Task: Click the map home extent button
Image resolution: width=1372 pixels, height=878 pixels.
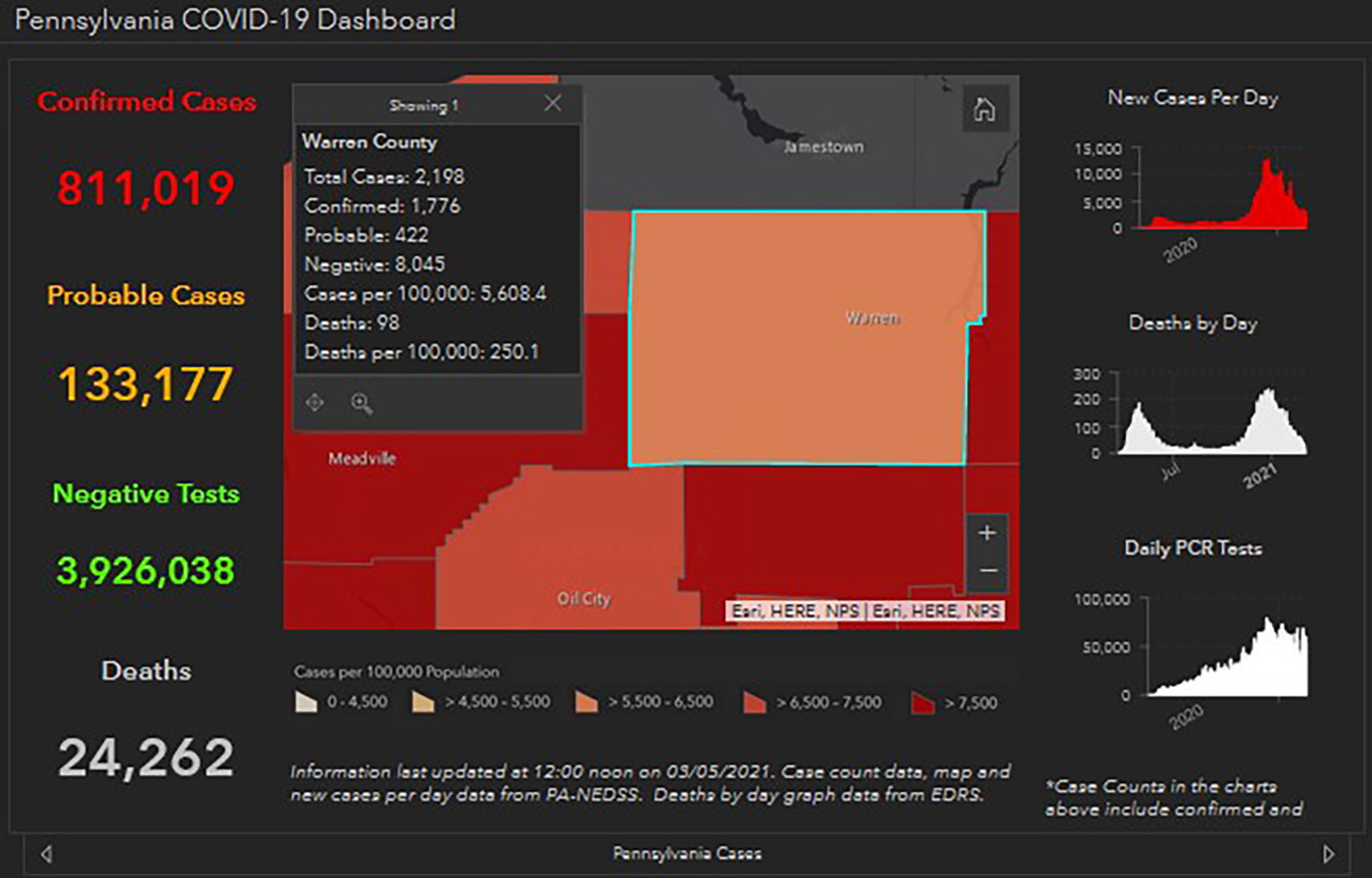Action: pos(984,109)
